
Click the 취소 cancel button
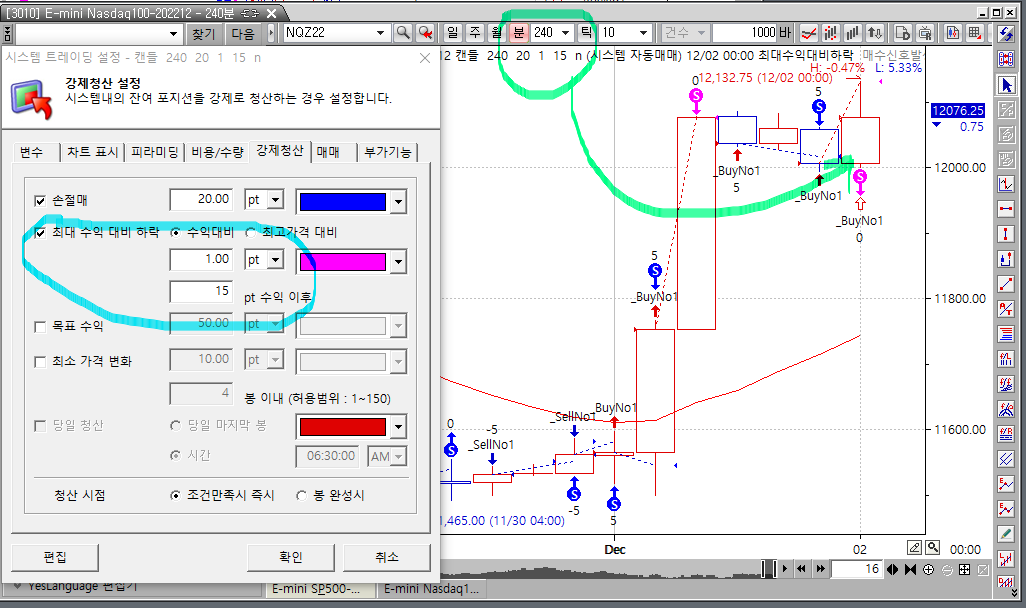[x=385, y=557]
